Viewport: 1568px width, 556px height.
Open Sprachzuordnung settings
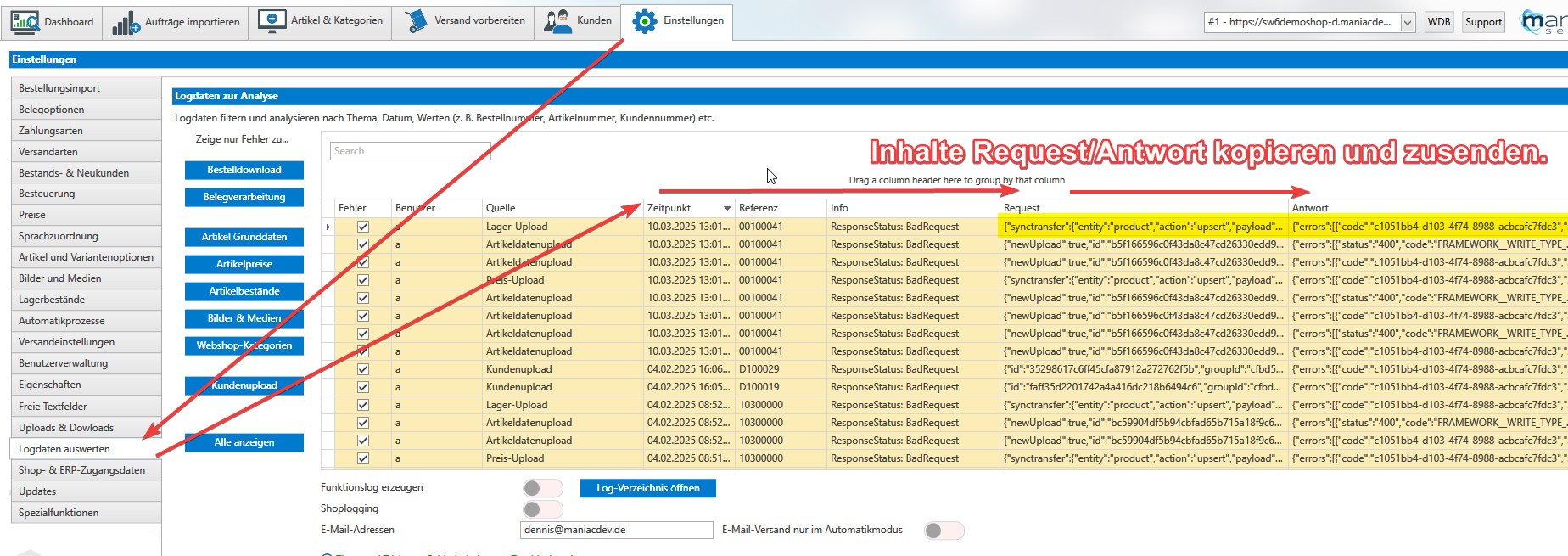87,236
